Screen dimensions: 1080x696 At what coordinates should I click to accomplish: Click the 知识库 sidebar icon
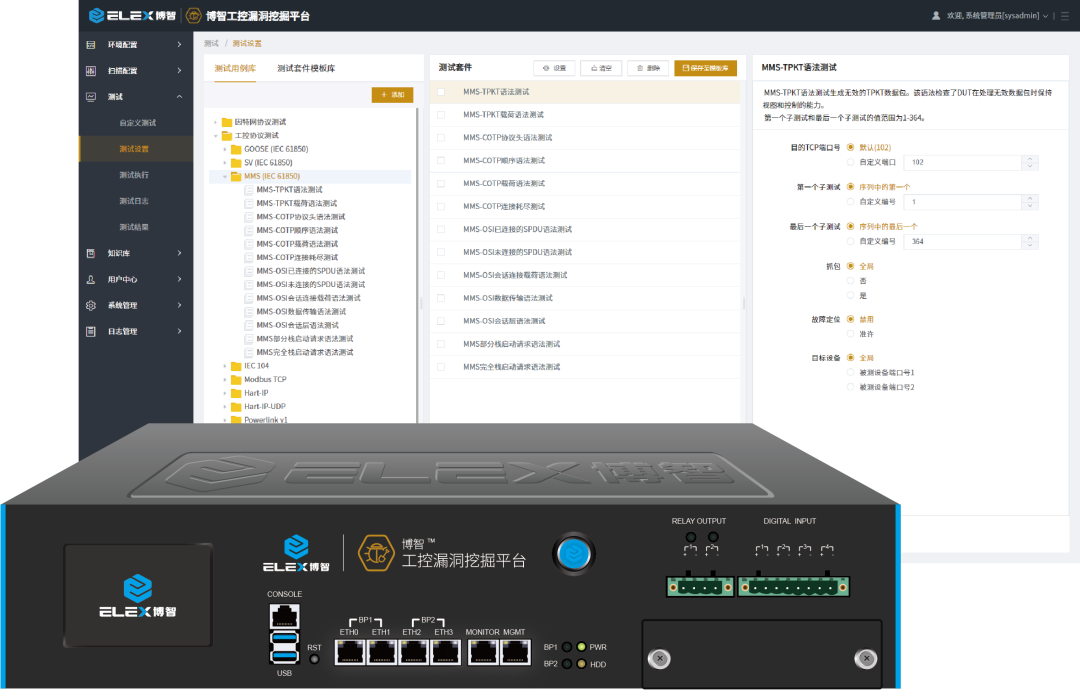tap(91, 254)
